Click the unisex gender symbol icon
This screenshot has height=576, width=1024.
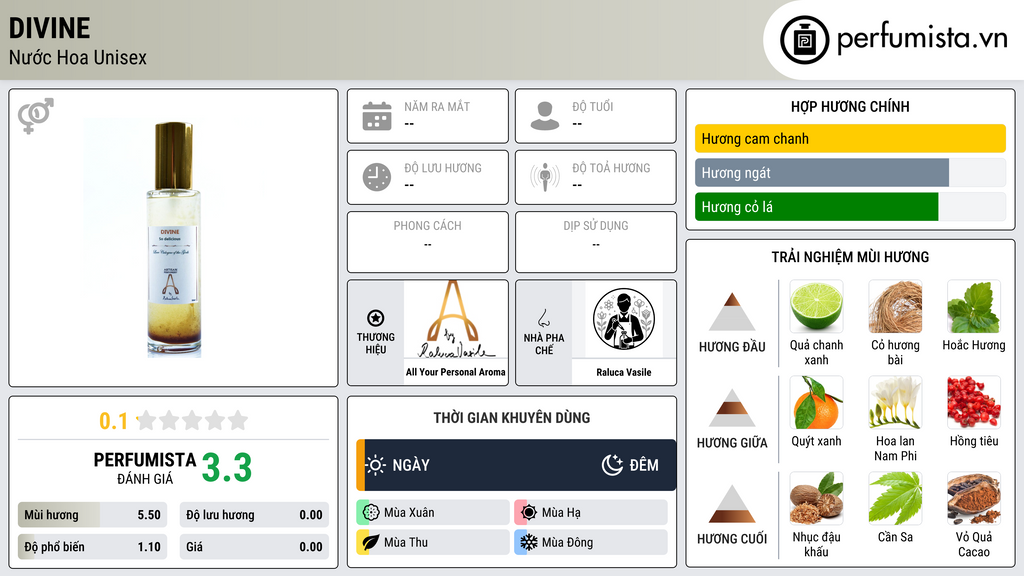tap(36, 116)
